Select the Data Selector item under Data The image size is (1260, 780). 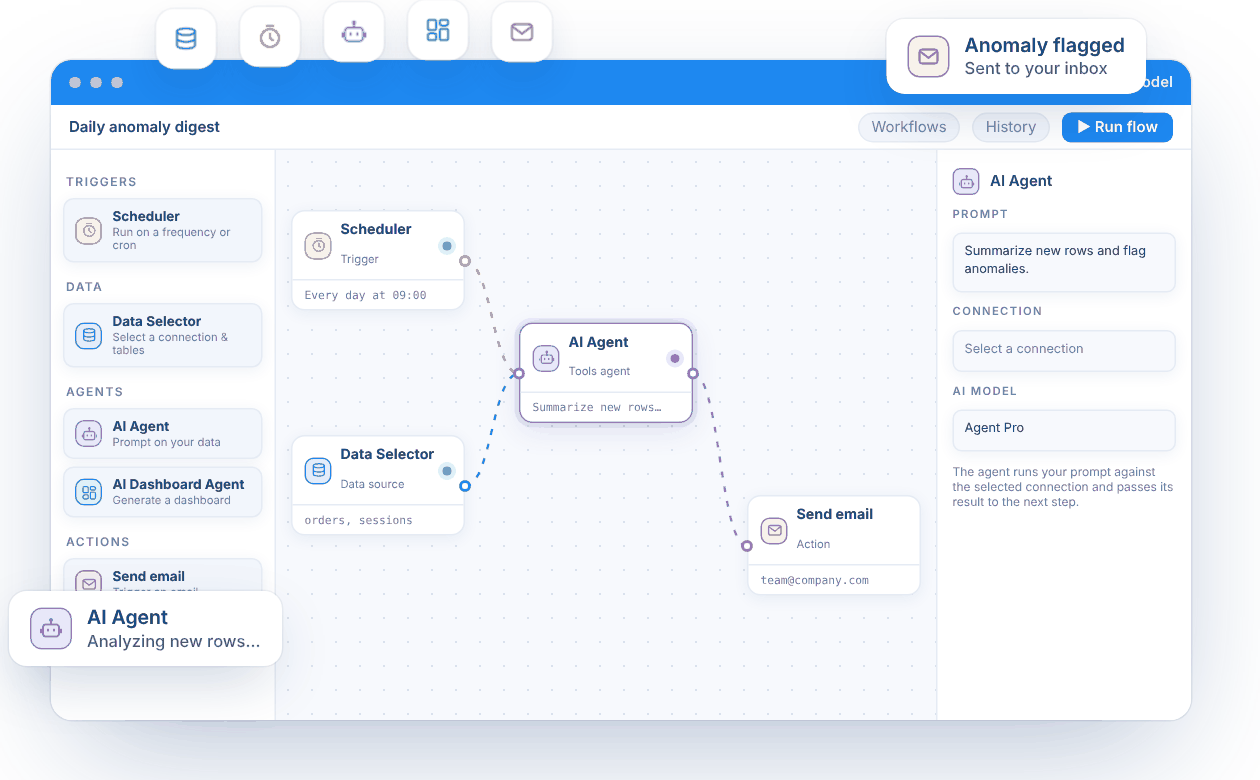(x=163, y=336)
